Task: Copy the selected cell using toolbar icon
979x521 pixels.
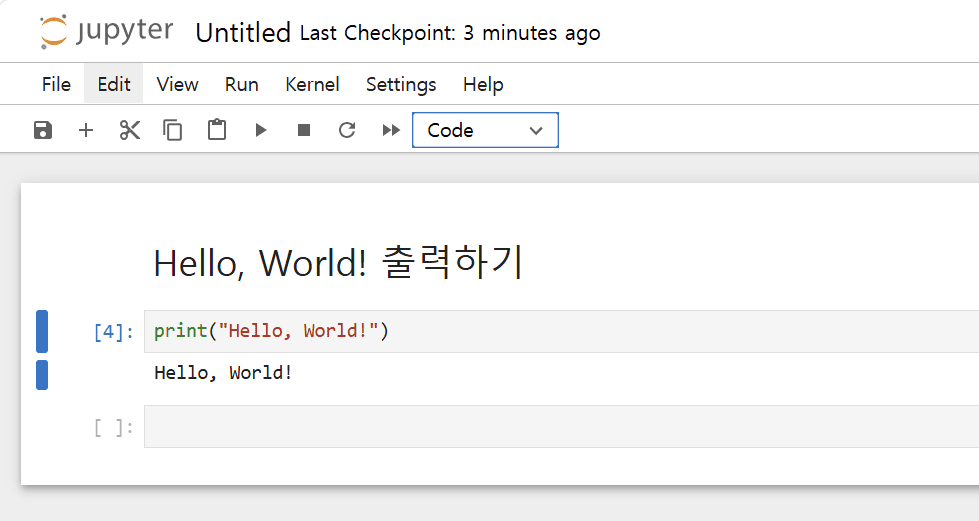Action: click(x=173, y=130)
